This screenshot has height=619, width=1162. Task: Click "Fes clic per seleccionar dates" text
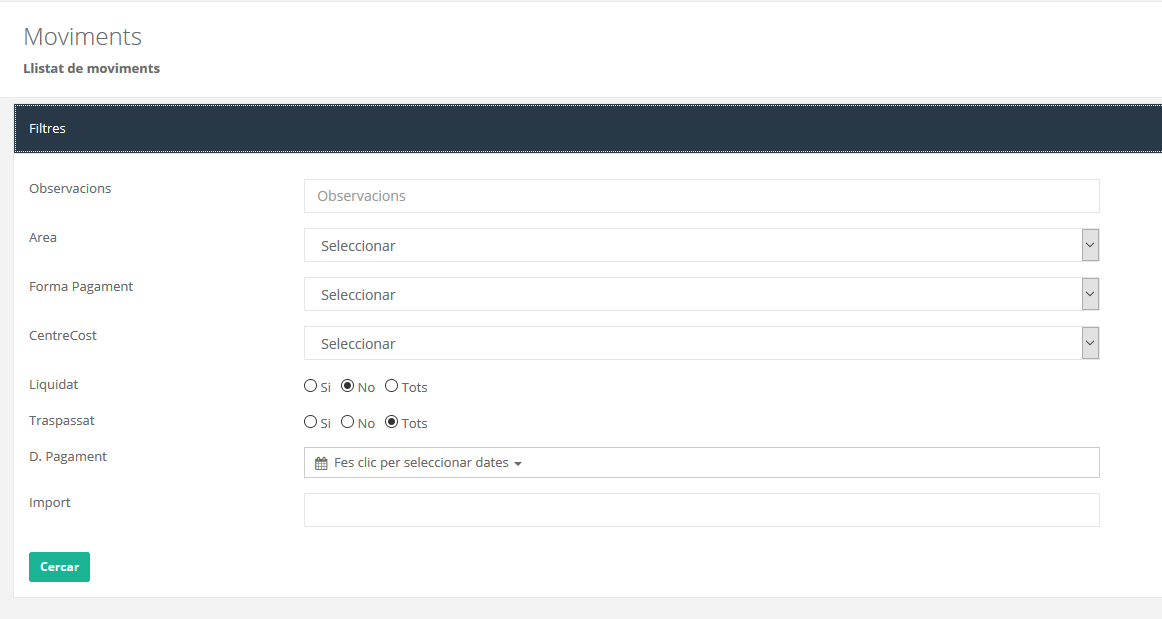click(421, 463)
